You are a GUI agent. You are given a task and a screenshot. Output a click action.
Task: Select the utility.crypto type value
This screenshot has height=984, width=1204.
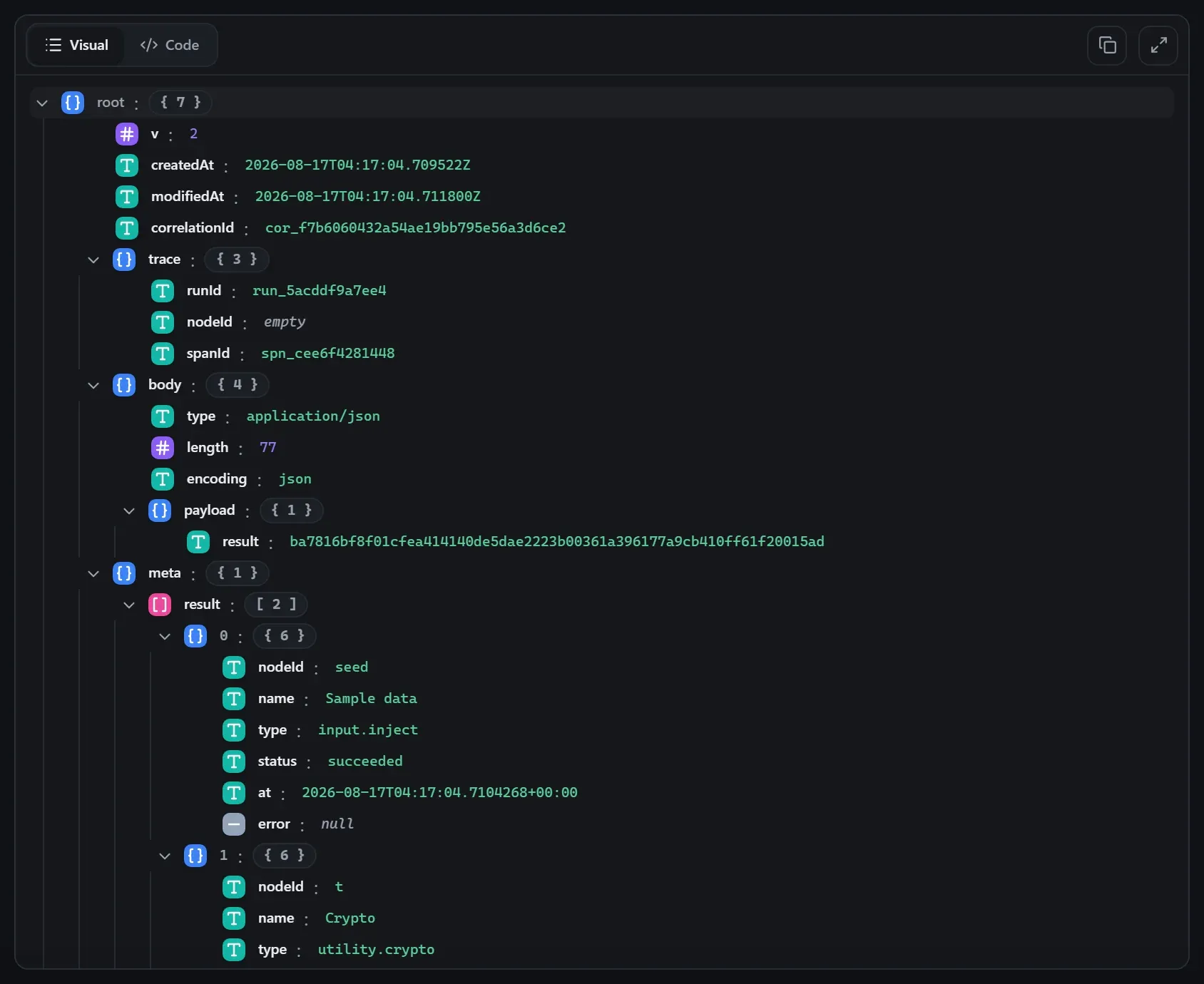pyautogui.click(x=376, y=950)
